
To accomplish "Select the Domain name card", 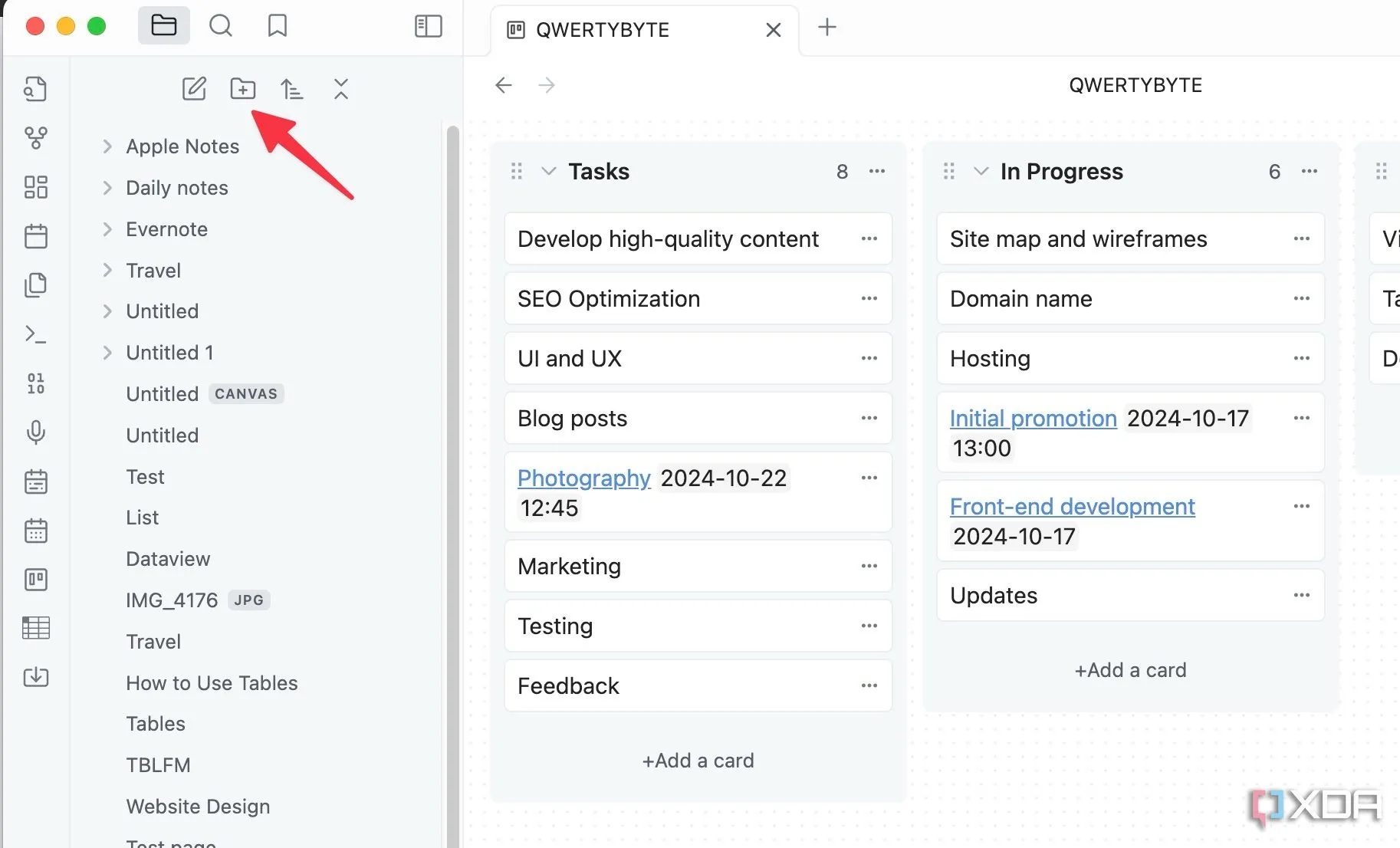I will [1130, 299].
